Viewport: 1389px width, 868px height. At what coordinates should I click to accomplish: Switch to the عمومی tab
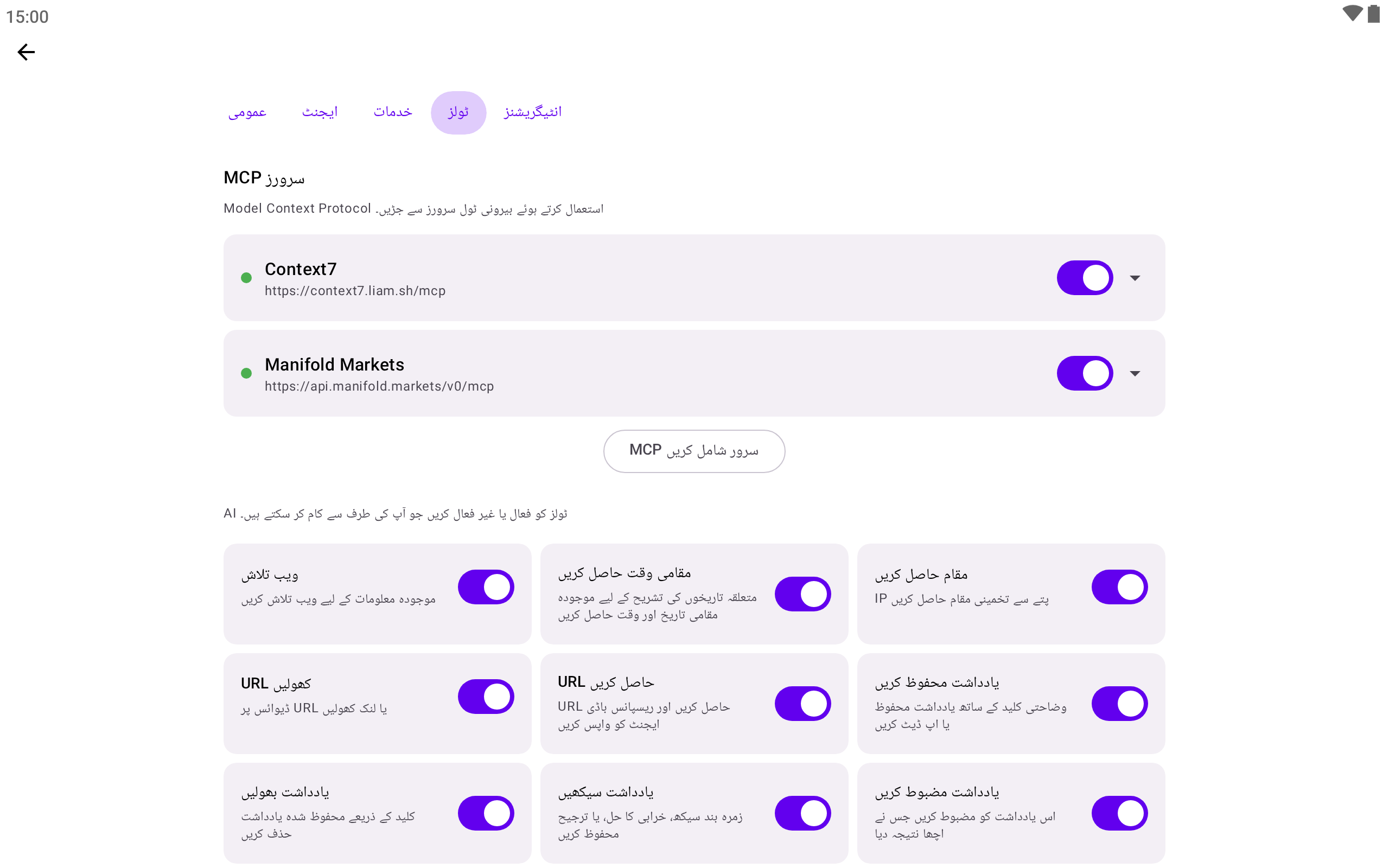pyautogui.click(x=247, y=112)
